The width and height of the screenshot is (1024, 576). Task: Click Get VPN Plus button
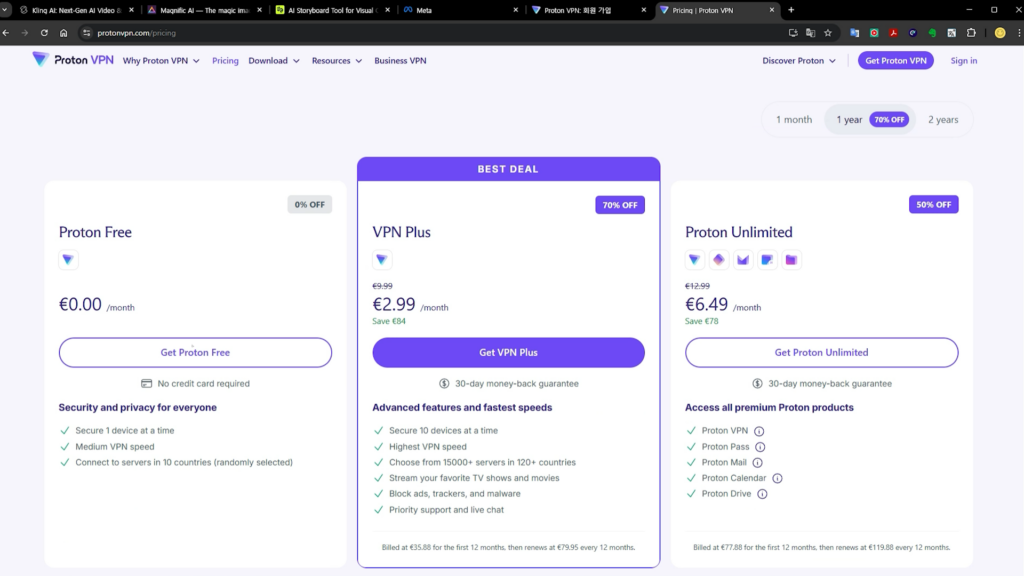pos(508,353)
